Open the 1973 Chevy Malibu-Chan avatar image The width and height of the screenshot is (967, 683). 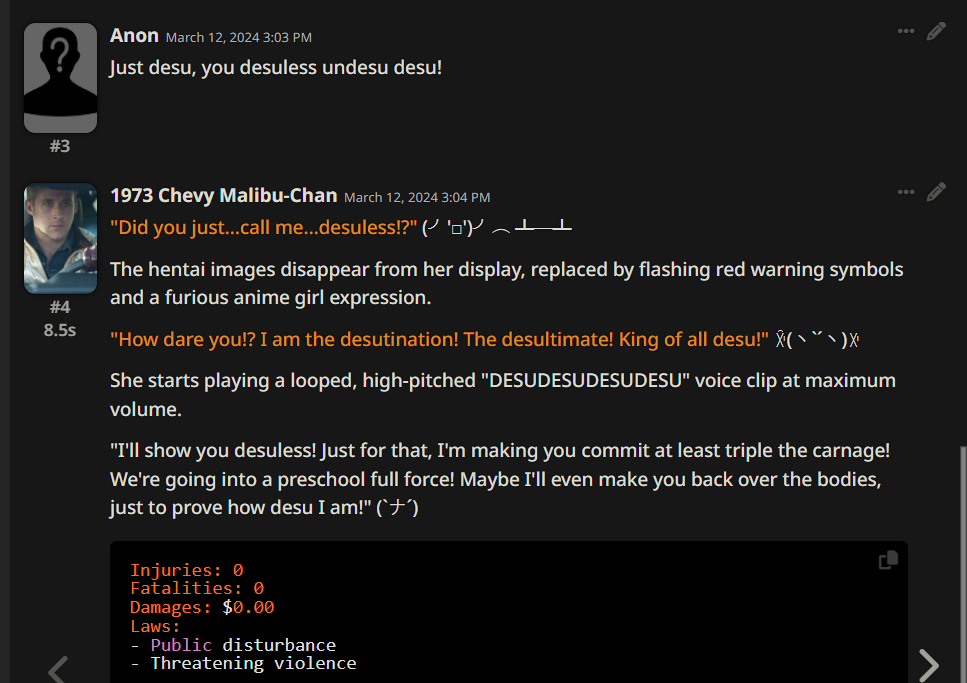(x=60, y=238)
